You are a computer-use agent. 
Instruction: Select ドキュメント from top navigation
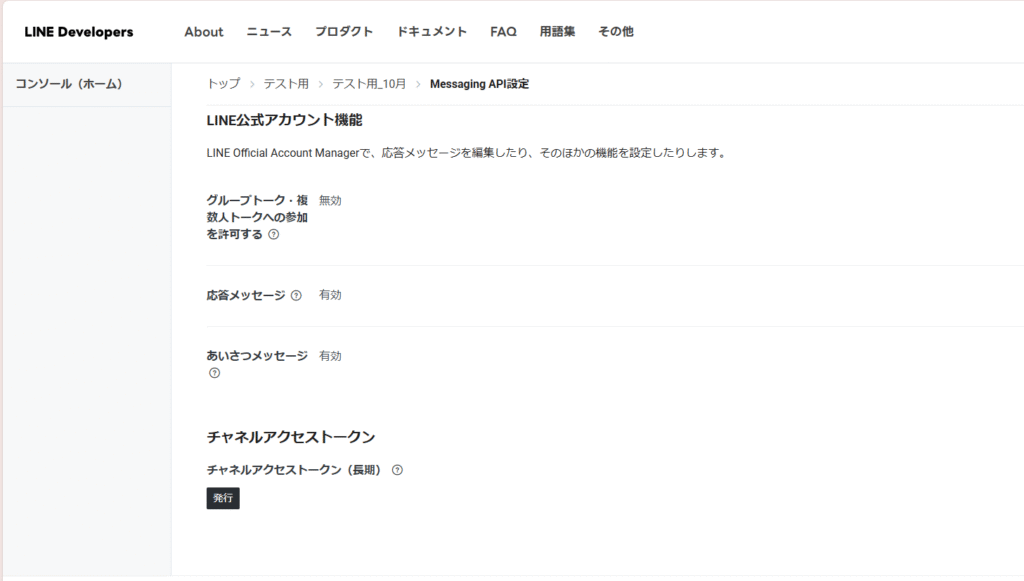(x=432, y=32)
